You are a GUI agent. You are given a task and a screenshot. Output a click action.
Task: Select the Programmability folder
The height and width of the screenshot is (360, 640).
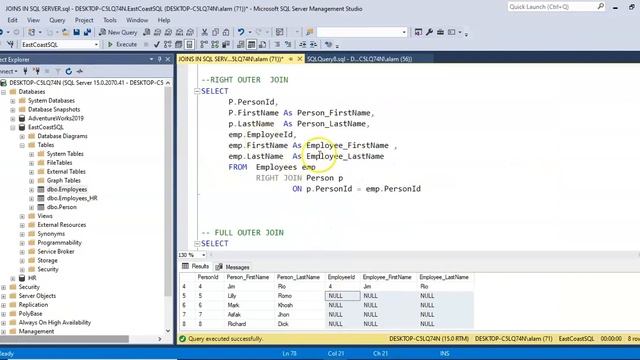(60, 243)
